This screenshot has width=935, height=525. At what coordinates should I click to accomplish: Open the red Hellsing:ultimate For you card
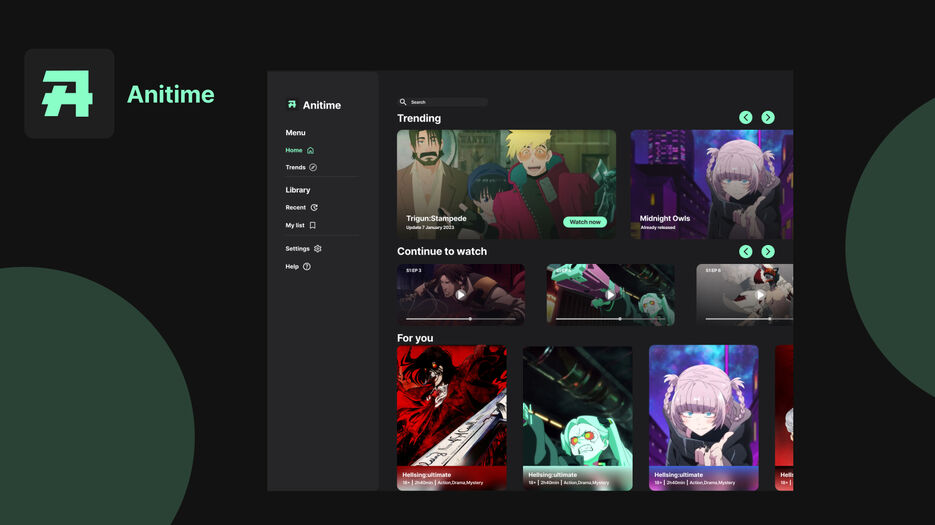point(452,418)
